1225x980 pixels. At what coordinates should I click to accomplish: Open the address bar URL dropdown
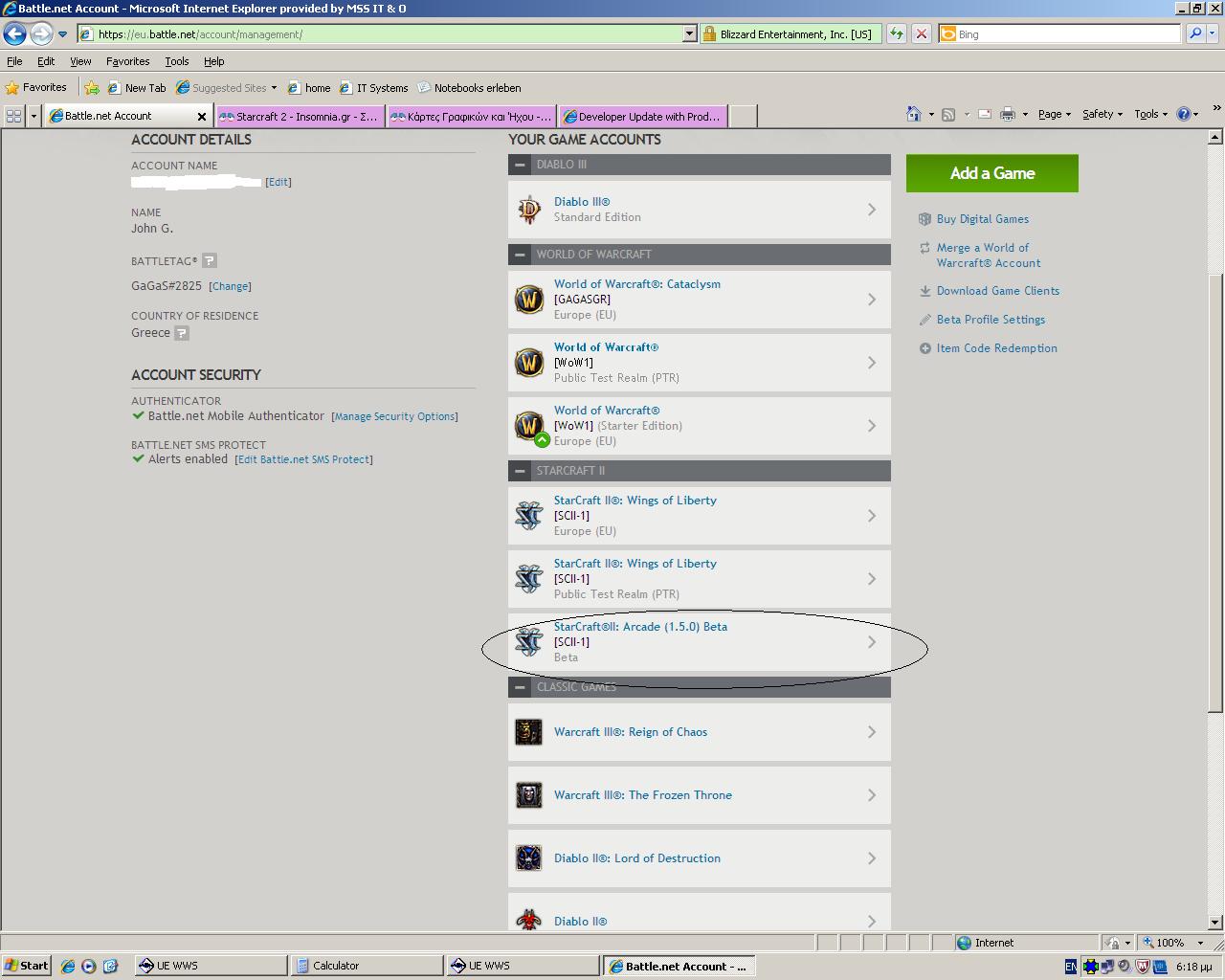pos(689,33)
